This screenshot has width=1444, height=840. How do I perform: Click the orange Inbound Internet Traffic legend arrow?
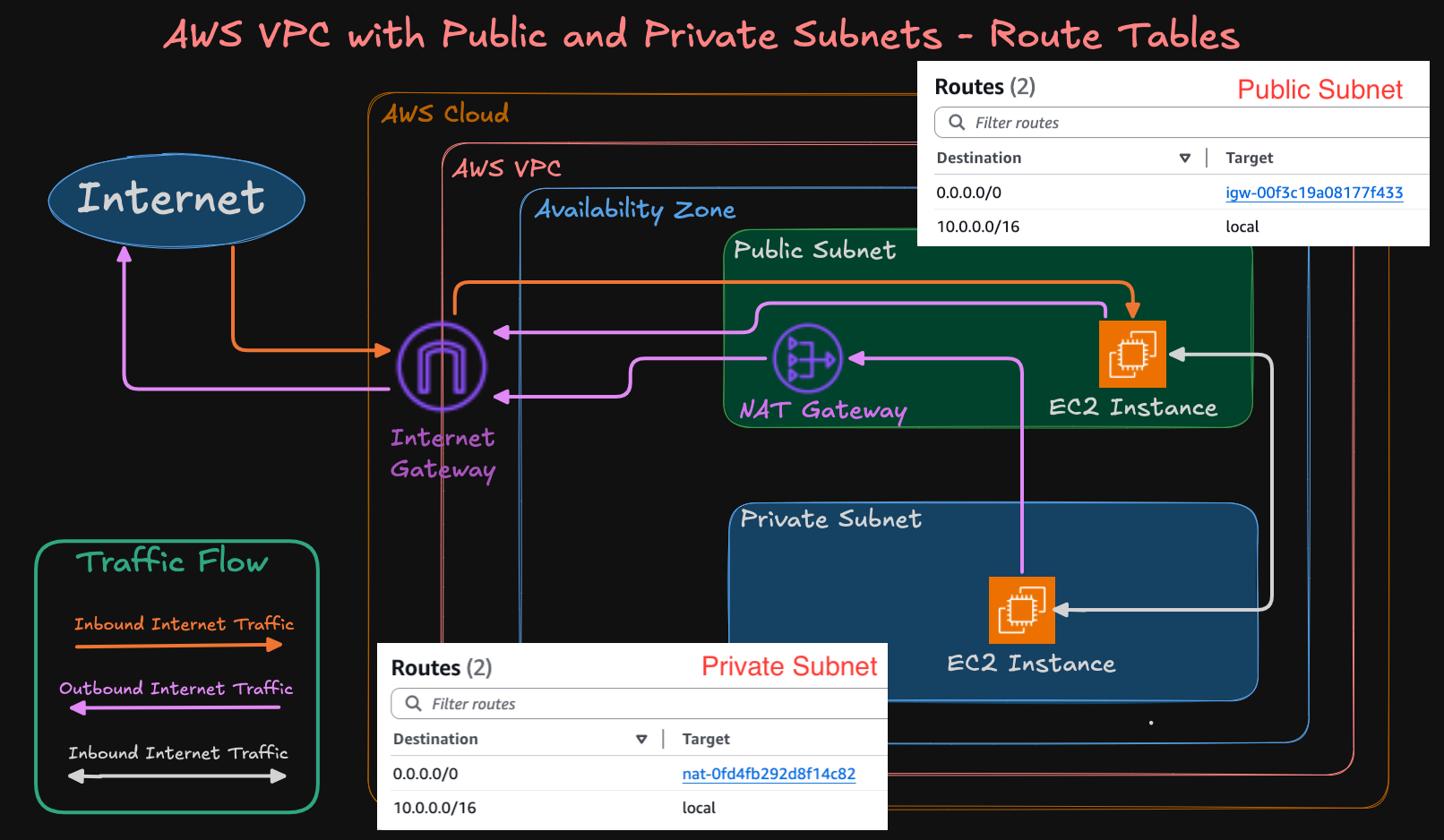[178, 645]
